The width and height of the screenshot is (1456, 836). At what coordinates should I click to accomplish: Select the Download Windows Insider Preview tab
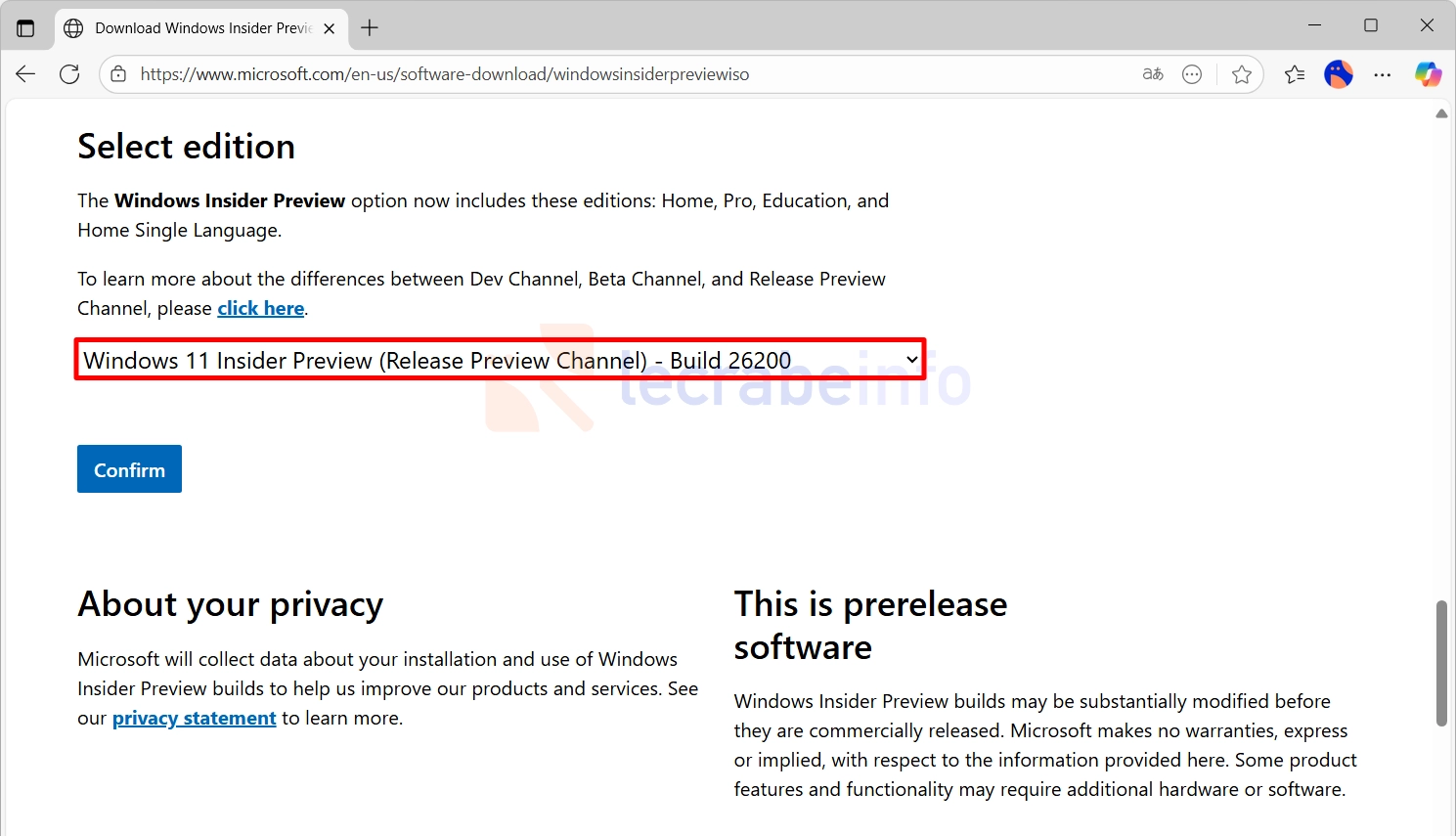(200, 28)
